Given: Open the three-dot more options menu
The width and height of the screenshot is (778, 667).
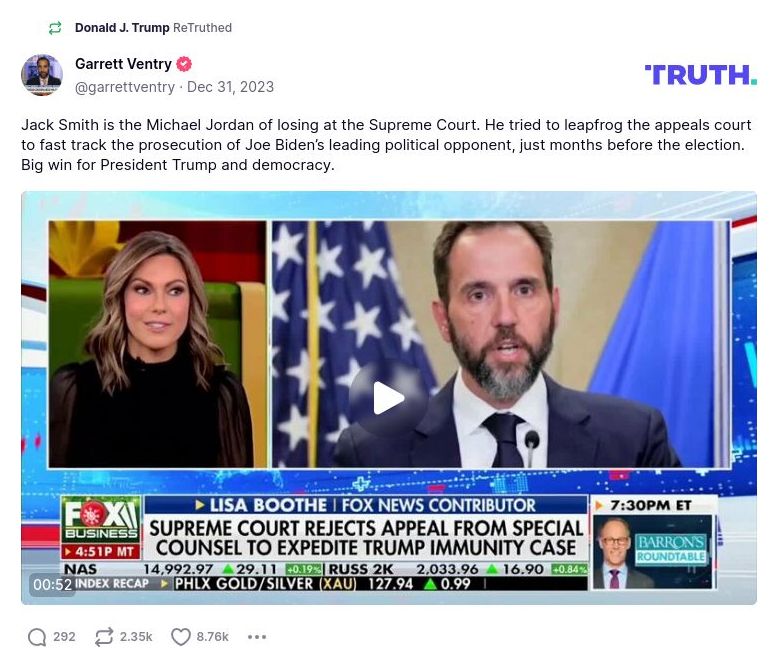Looking at the screenshot, I should 257,637.
